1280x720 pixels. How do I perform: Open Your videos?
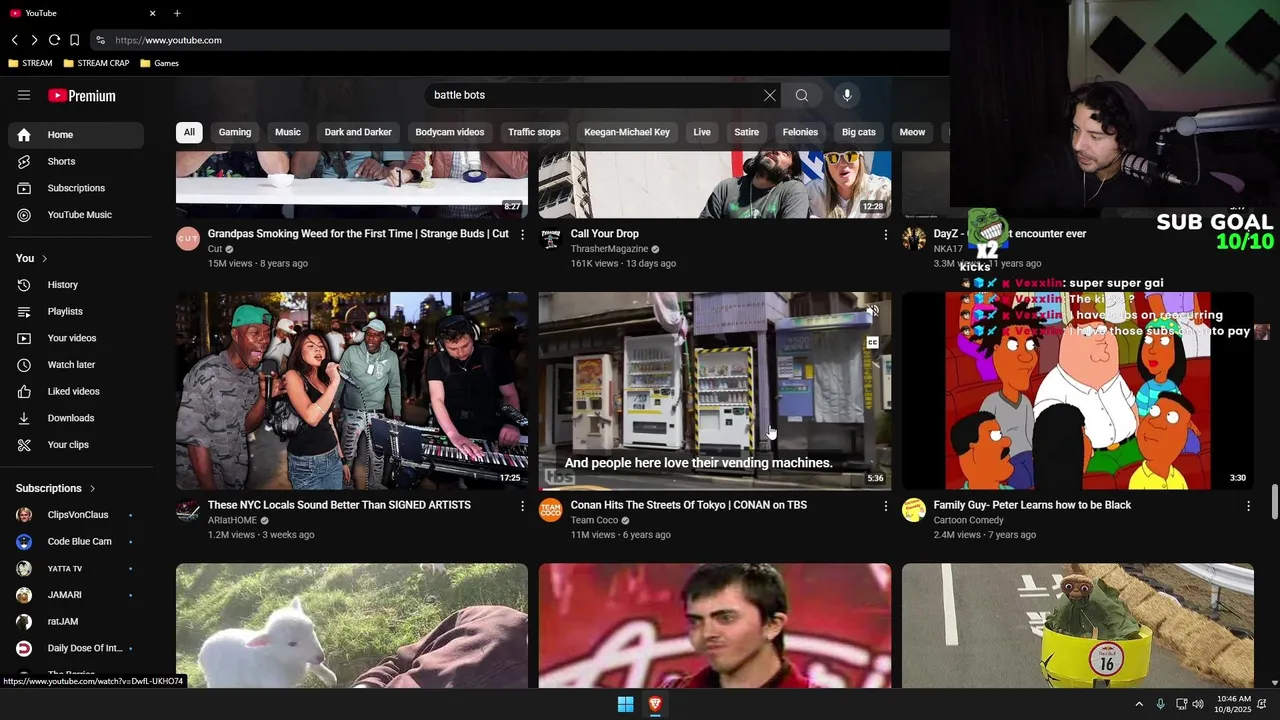pos(76,338)
